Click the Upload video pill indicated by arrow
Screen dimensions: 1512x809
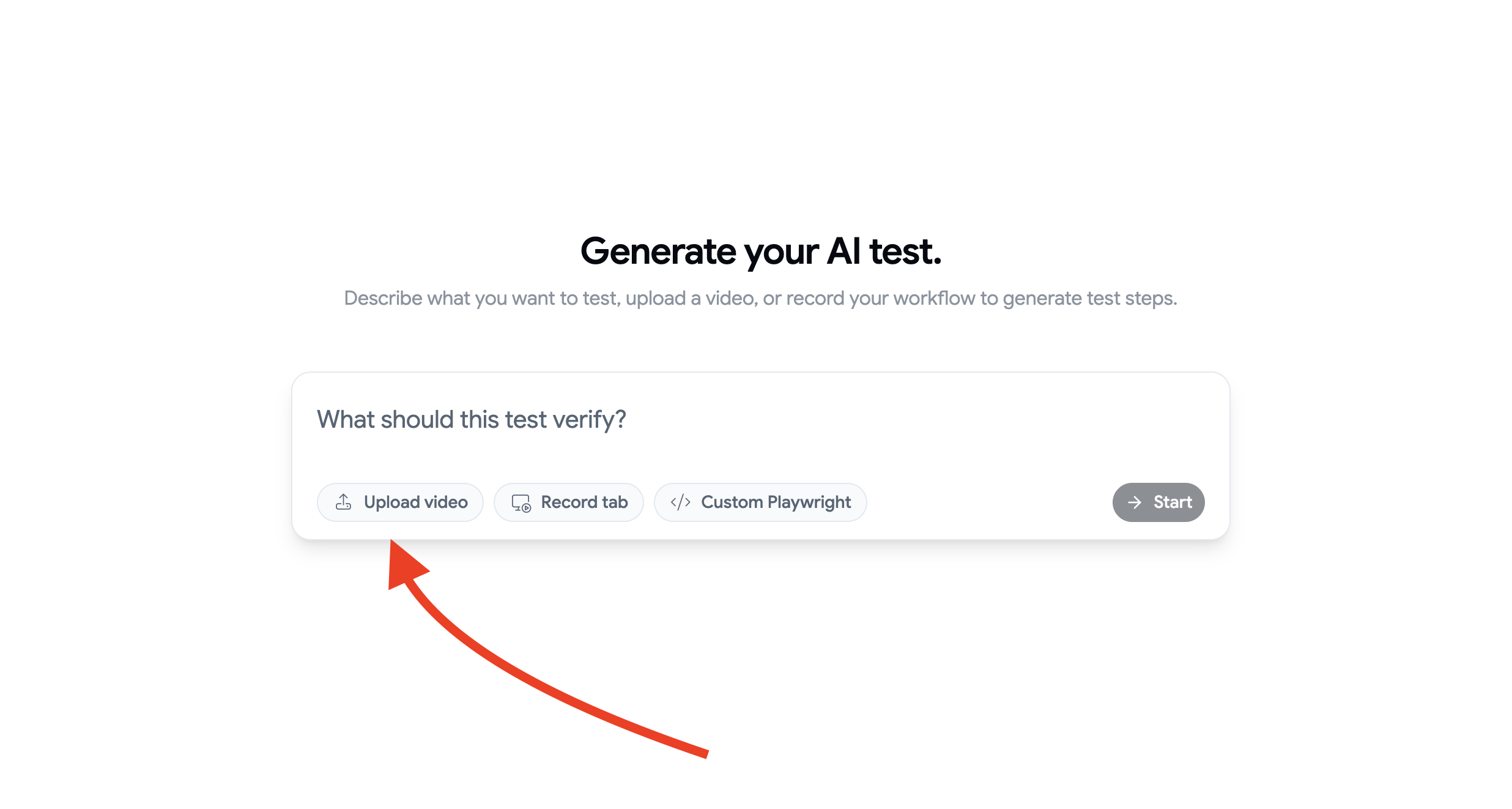pyautogui.click(x=400, y=502)
